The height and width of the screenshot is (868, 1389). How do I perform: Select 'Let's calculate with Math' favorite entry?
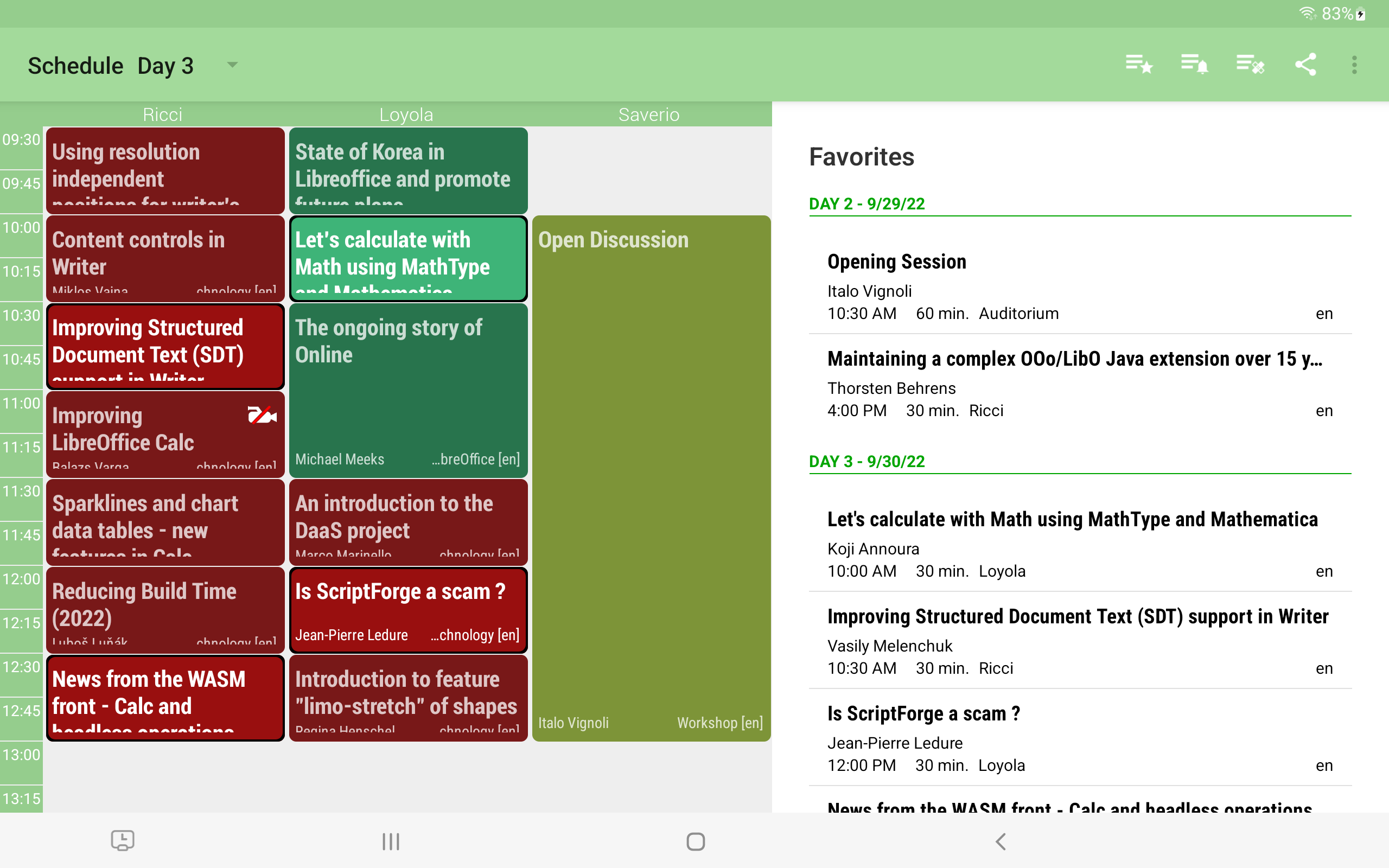1080,544
